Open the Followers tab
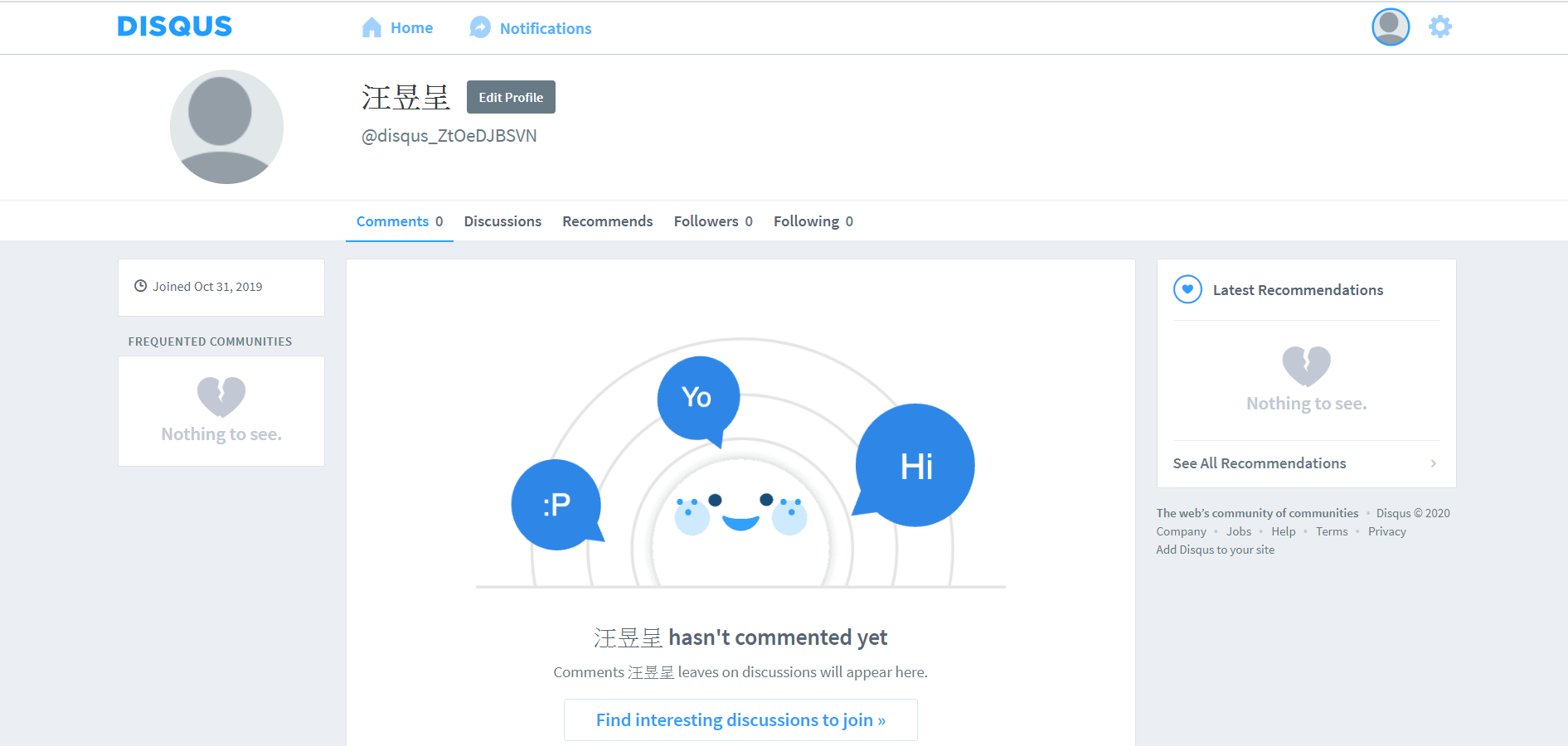Viewport: 1568px width, 746px height. click(713, 221)
